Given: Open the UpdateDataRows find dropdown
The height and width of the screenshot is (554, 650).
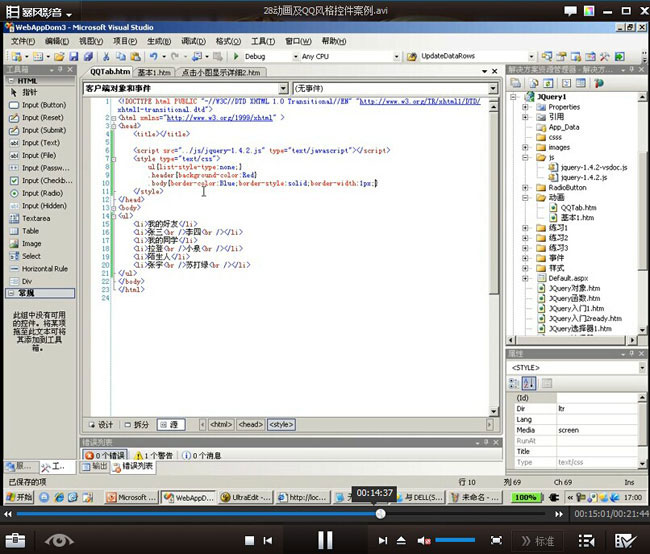Looking at the screenshot, I should (x=531, y=56).
